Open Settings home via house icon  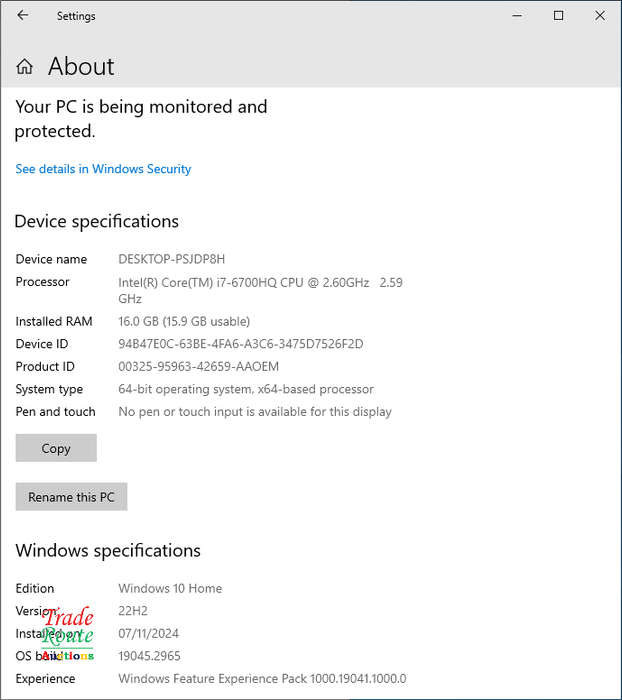coord(25,67)
